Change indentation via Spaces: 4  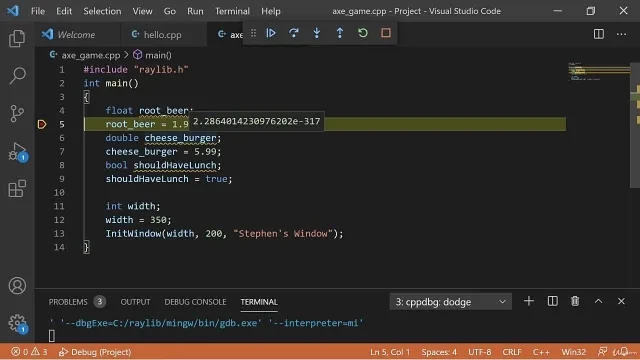pos(439,352)
